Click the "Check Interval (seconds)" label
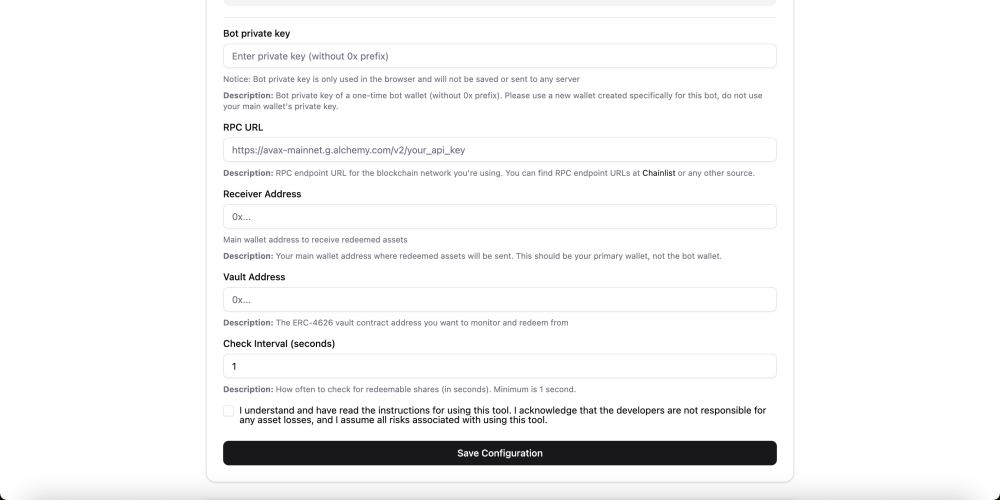Image resolution: width=1000 pixels, height=500 pixels. click(279, 344)
